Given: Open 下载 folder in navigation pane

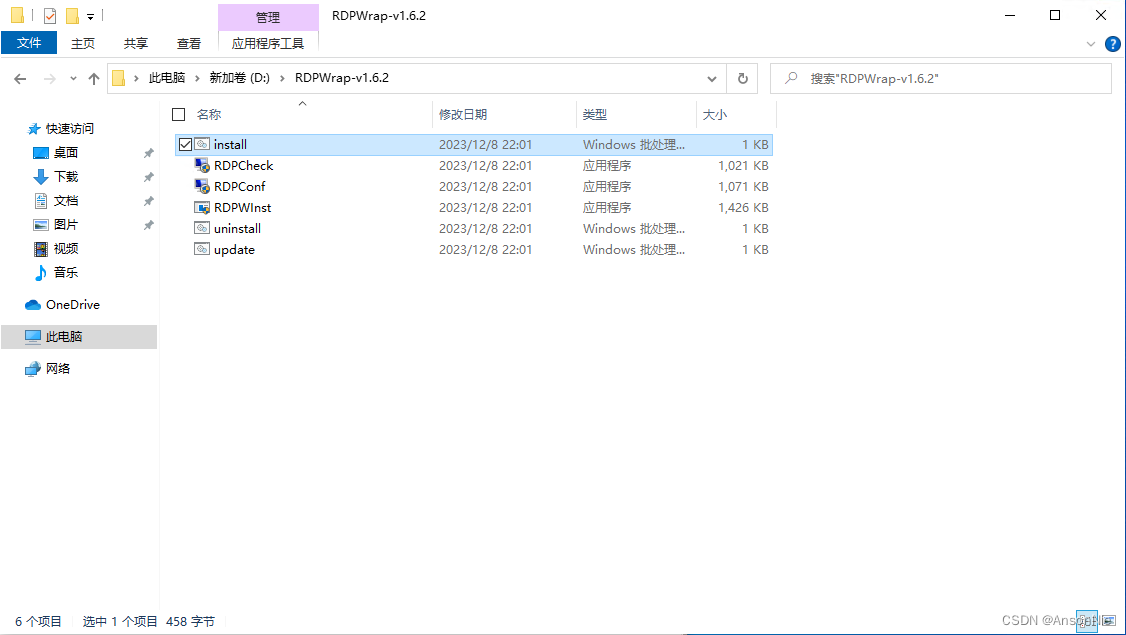Looking at the screenshot, I should [x=65, y=177].
